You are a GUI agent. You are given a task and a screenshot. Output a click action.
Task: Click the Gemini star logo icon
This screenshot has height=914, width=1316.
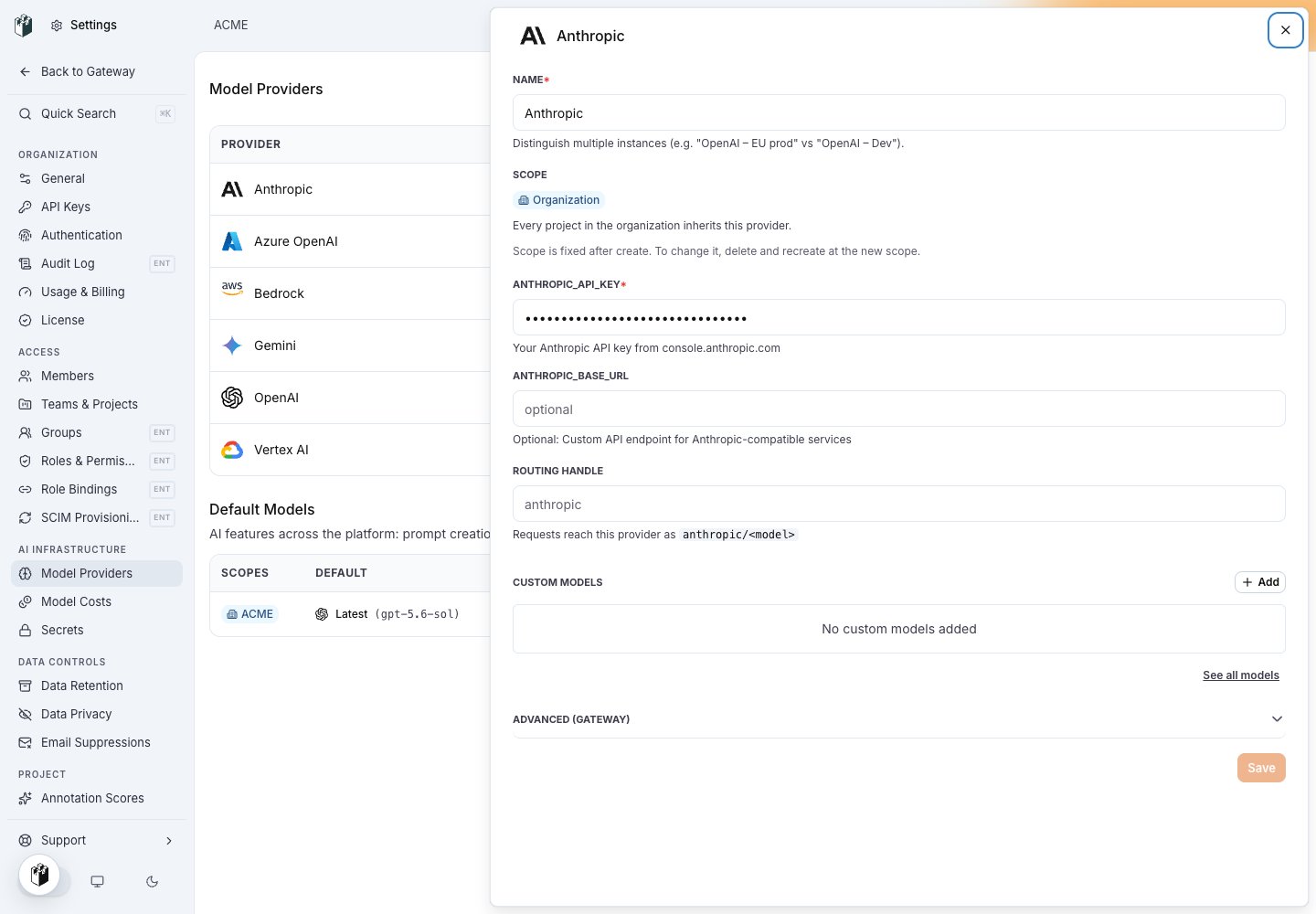[232, 345]
